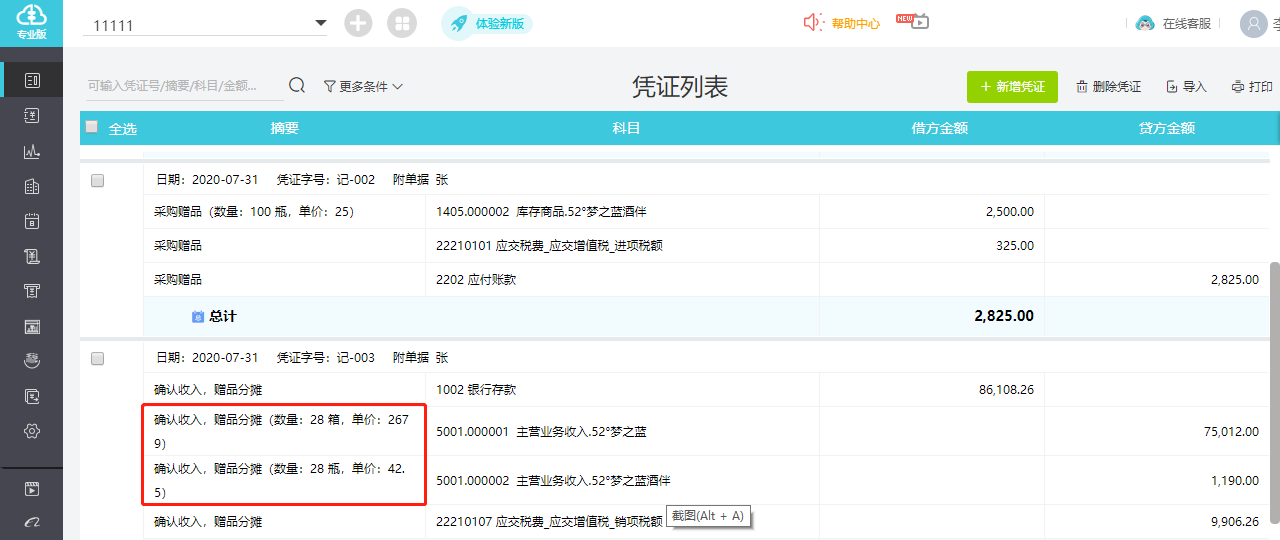Click the round four-square grid icon
Screen dimensions: 1280x540
[x=402, y=23]
